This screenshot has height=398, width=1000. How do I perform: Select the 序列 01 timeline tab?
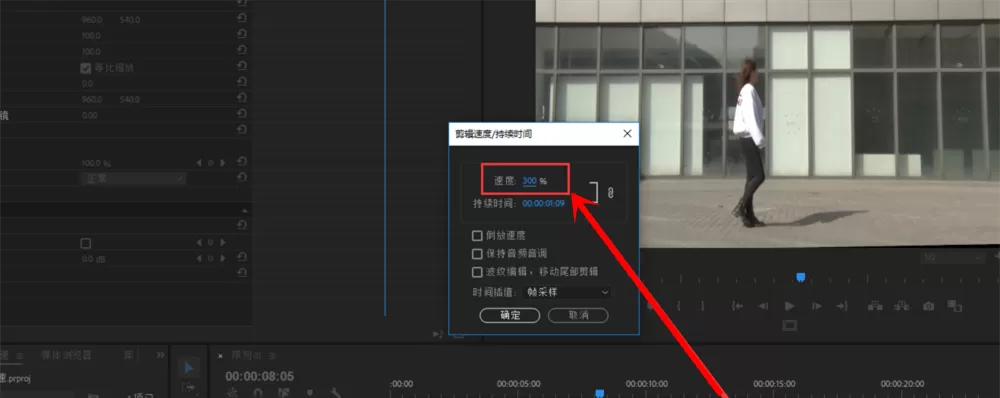tap(247, 355)
